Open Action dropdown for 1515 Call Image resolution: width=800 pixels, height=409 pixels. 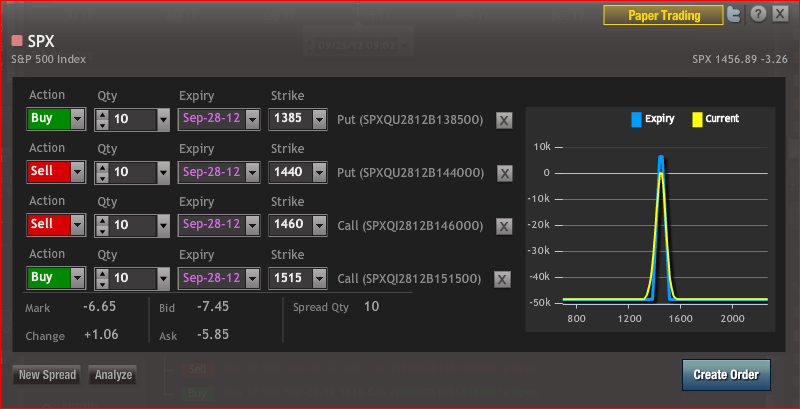pyautogui.click(x=77, y=278)
